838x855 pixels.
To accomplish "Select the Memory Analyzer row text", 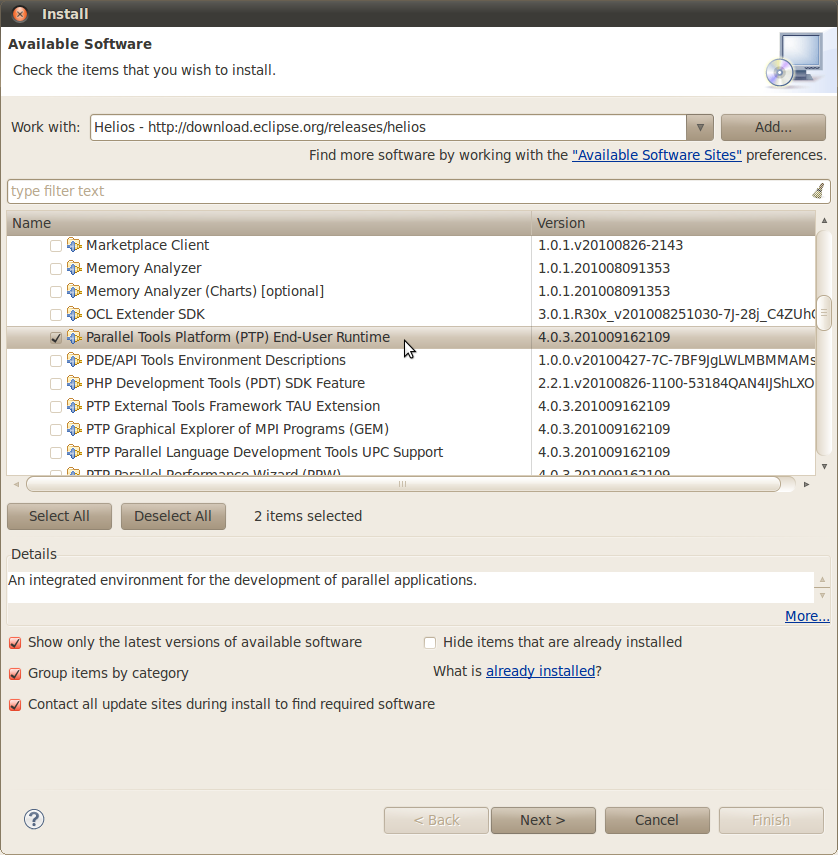I will click(143, 268).
